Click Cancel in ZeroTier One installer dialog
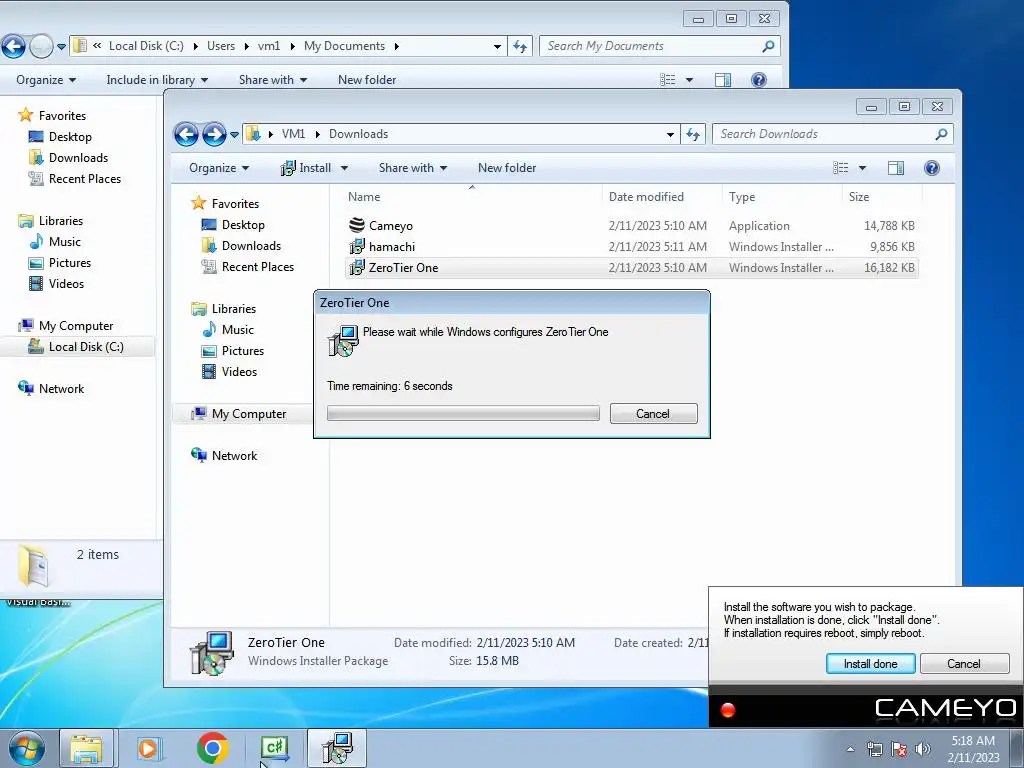 (653, 413)
